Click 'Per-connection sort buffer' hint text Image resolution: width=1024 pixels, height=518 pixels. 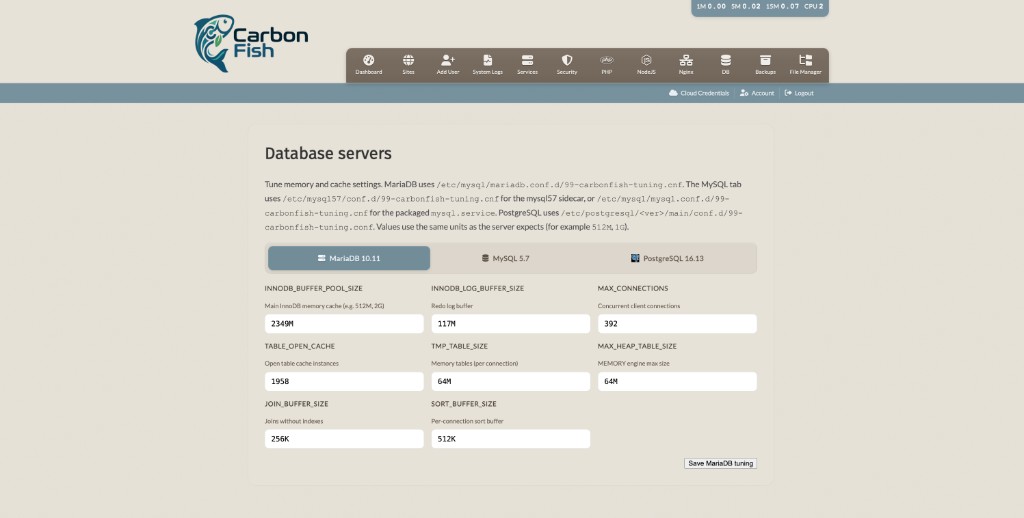click(468, 421)
